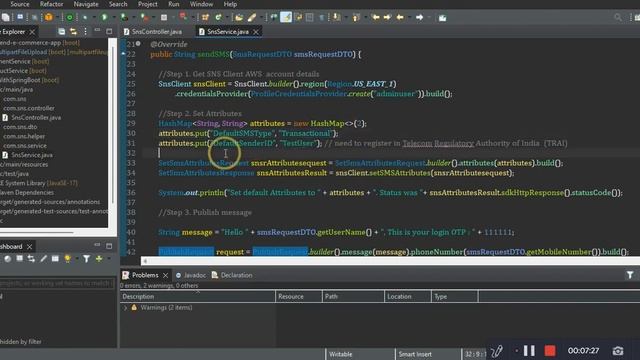Click the green Run button
This screenshot has height=360, width=640.
[x=104, y=17]
